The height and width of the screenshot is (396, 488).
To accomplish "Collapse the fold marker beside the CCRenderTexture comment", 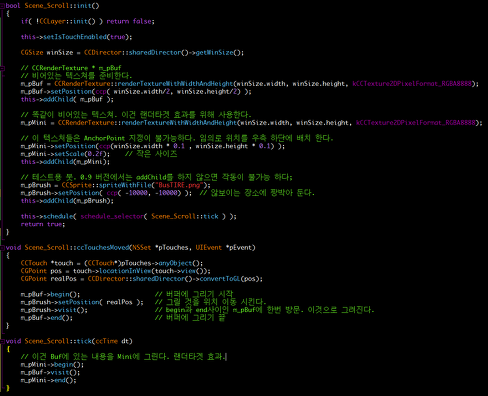I will pos(2,68).
